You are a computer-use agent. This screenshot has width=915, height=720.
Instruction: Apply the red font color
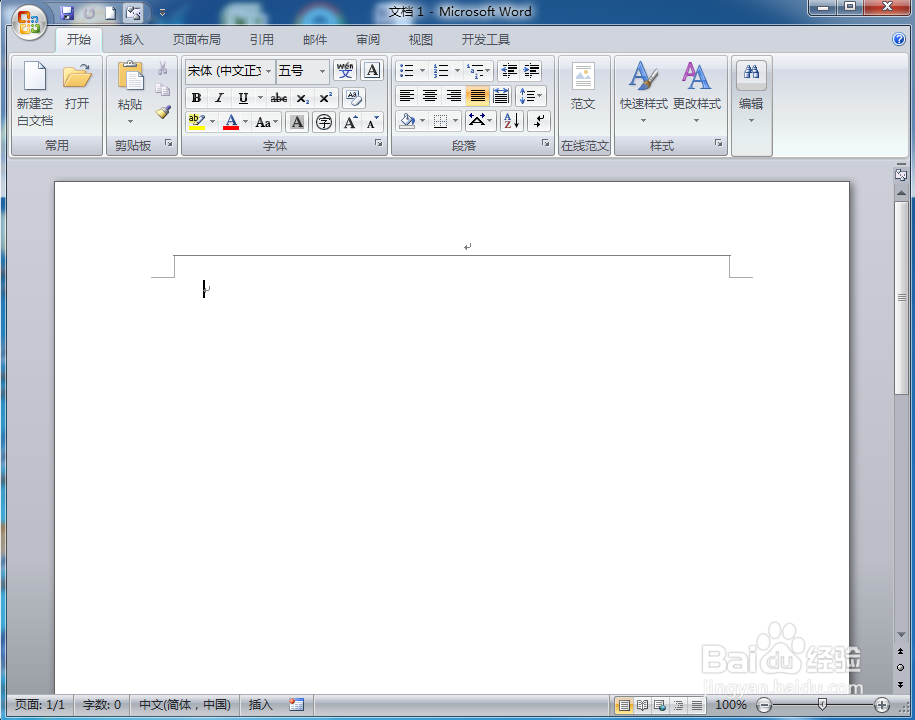231,122
